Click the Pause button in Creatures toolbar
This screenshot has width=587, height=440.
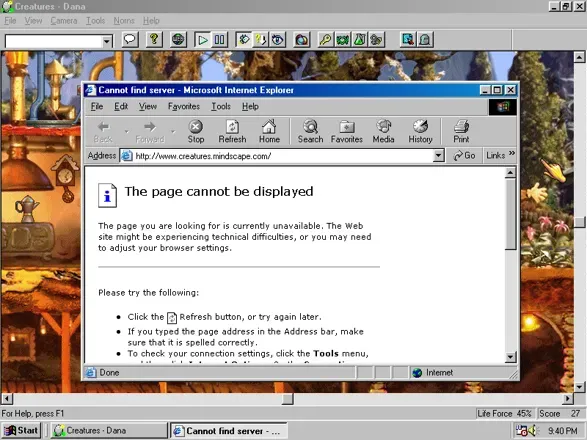(219, 40)
